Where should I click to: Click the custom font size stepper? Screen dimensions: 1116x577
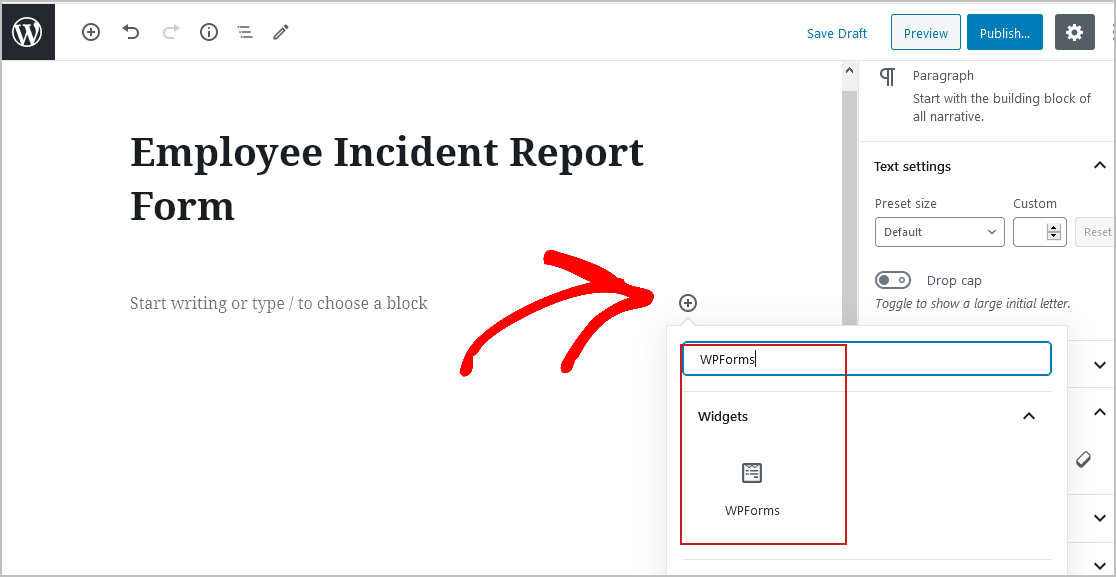[x=1054, y=232]
